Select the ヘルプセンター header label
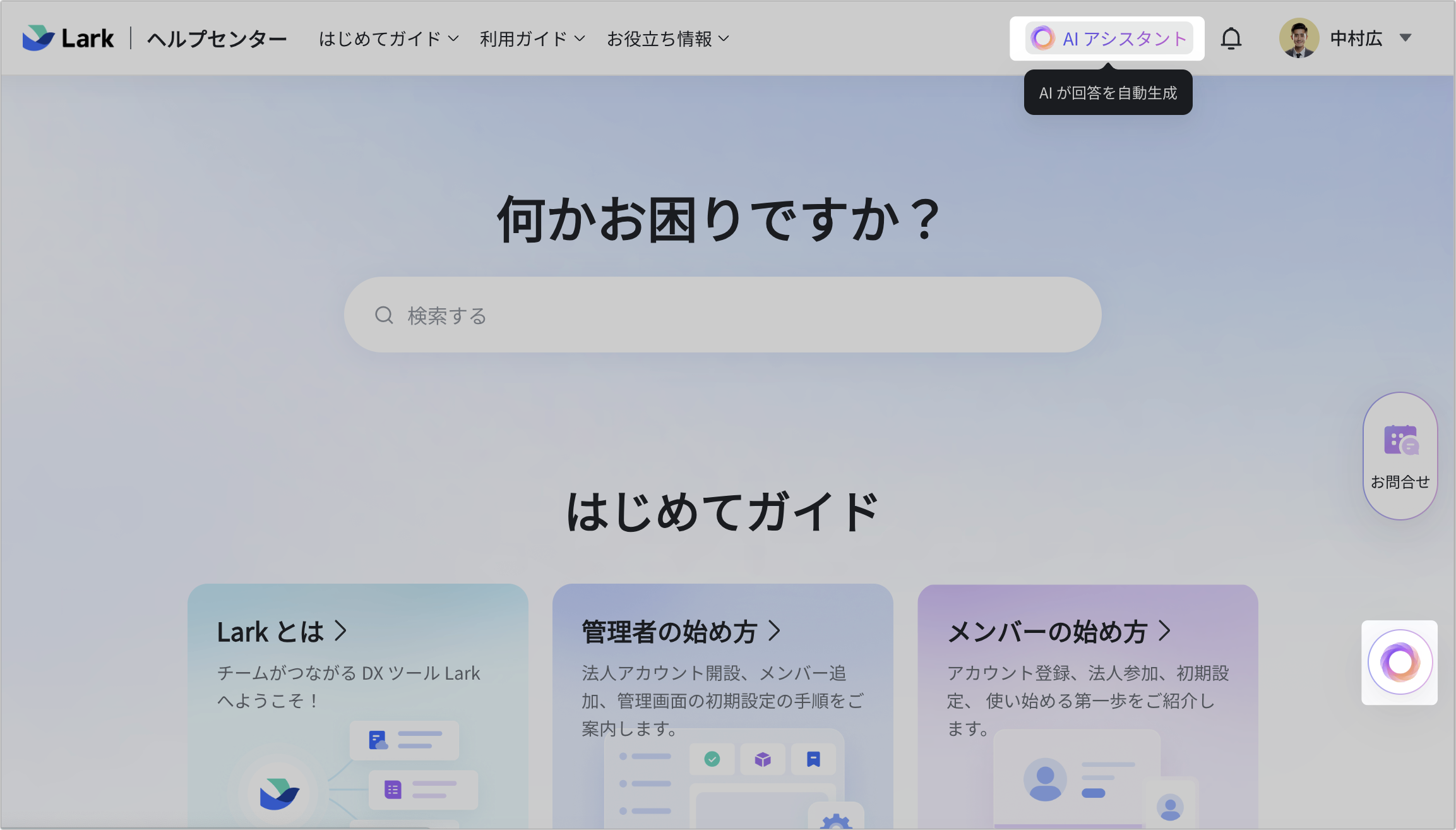1456x830 pixels. pyautogui.click(x=217, y=38)
